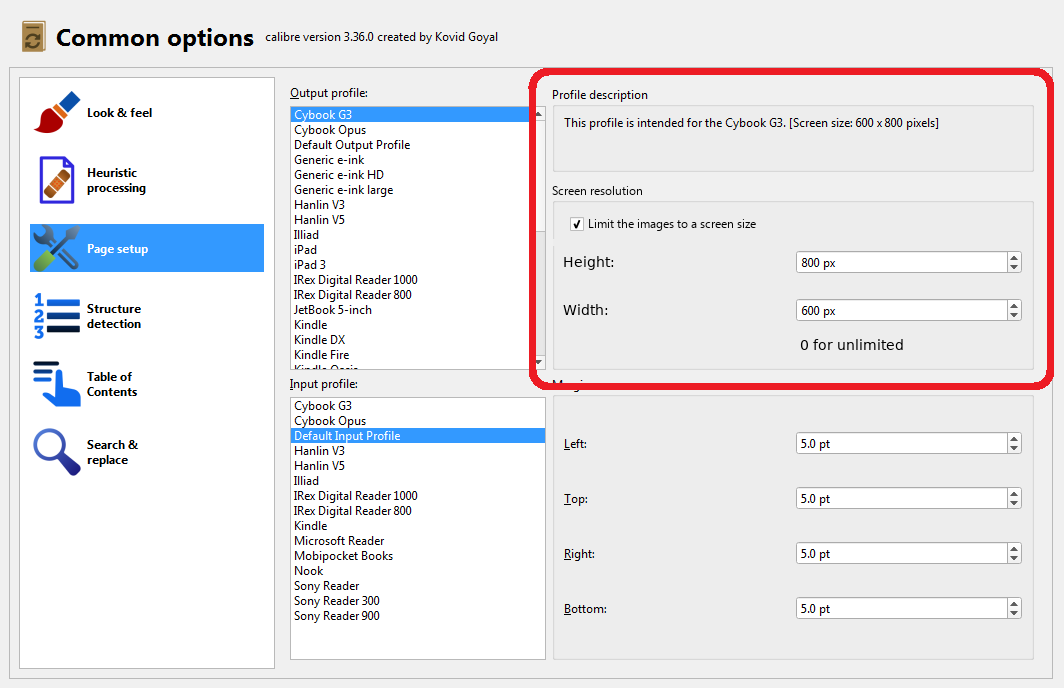The width and height of the screenshot is (1064, 688).
Task: Select Kindle Fire in Output profile list
Action: 321,355
